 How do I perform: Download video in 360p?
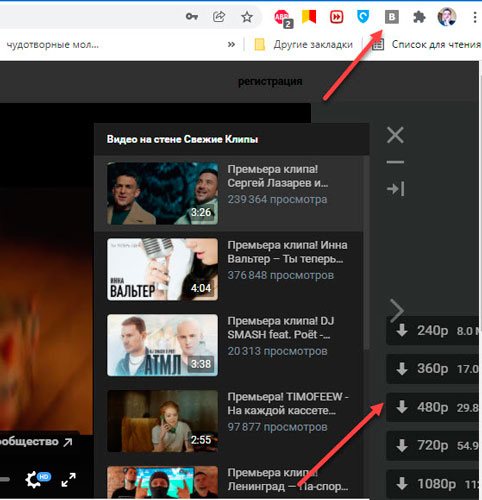pos(434,369)
